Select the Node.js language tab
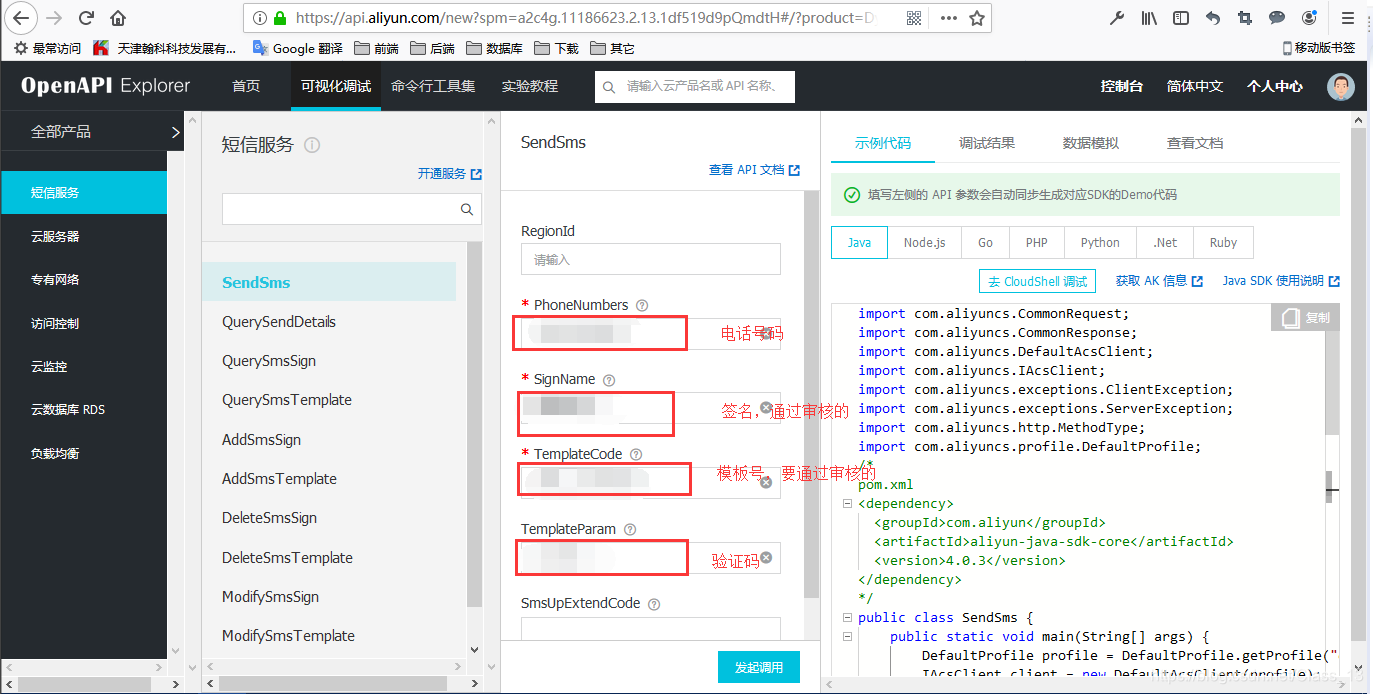The image size is (1373, 694). (925, 243)
